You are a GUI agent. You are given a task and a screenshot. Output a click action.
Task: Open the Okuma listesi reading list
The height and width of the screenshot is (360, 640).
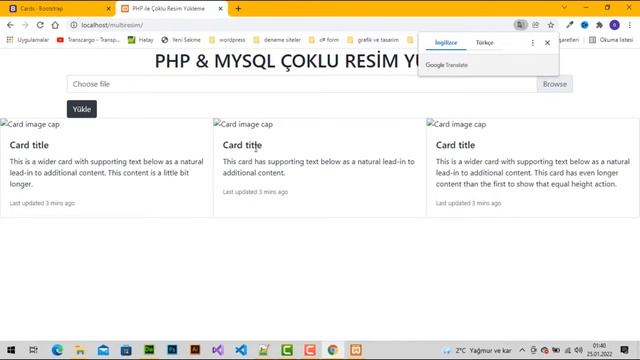point(611,40)
